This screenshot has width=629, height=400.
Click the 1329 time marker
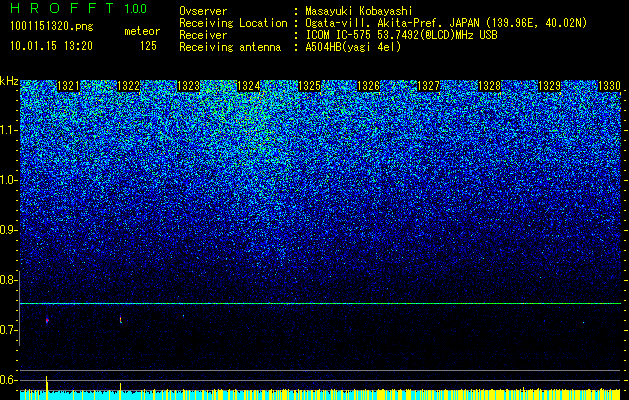click(x=549, y=86)
